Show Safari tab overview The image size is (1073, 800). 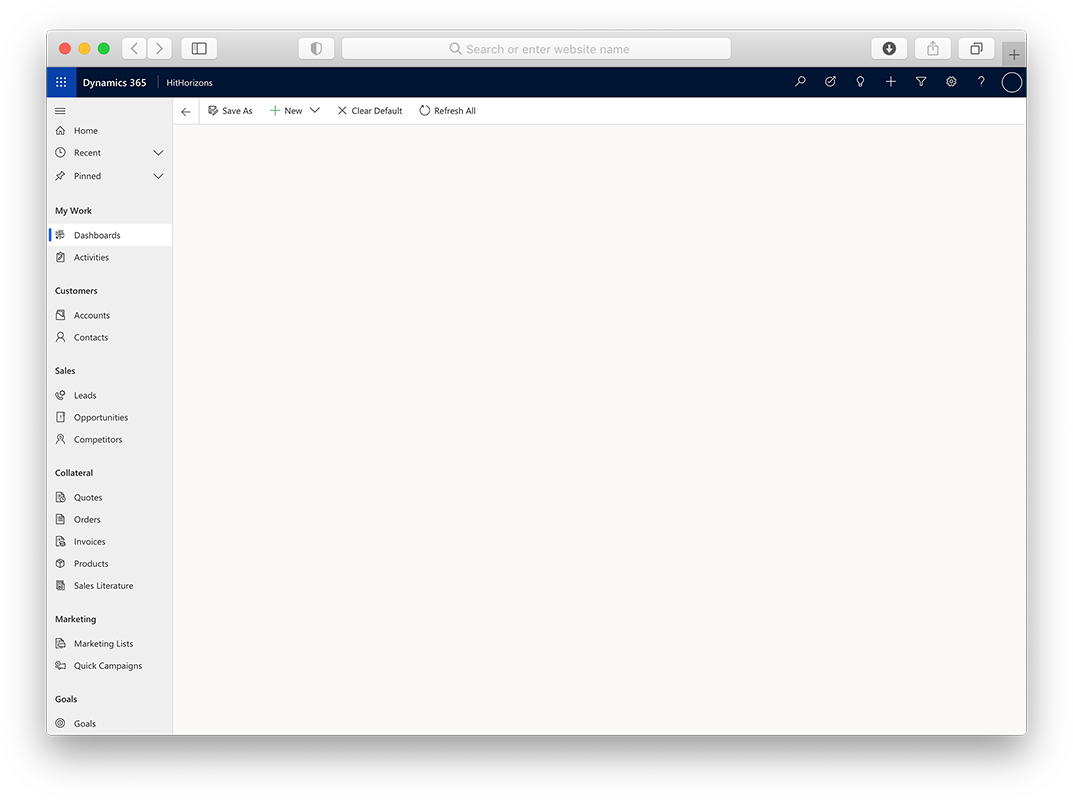pyautogui.click(x=977, y=49)
